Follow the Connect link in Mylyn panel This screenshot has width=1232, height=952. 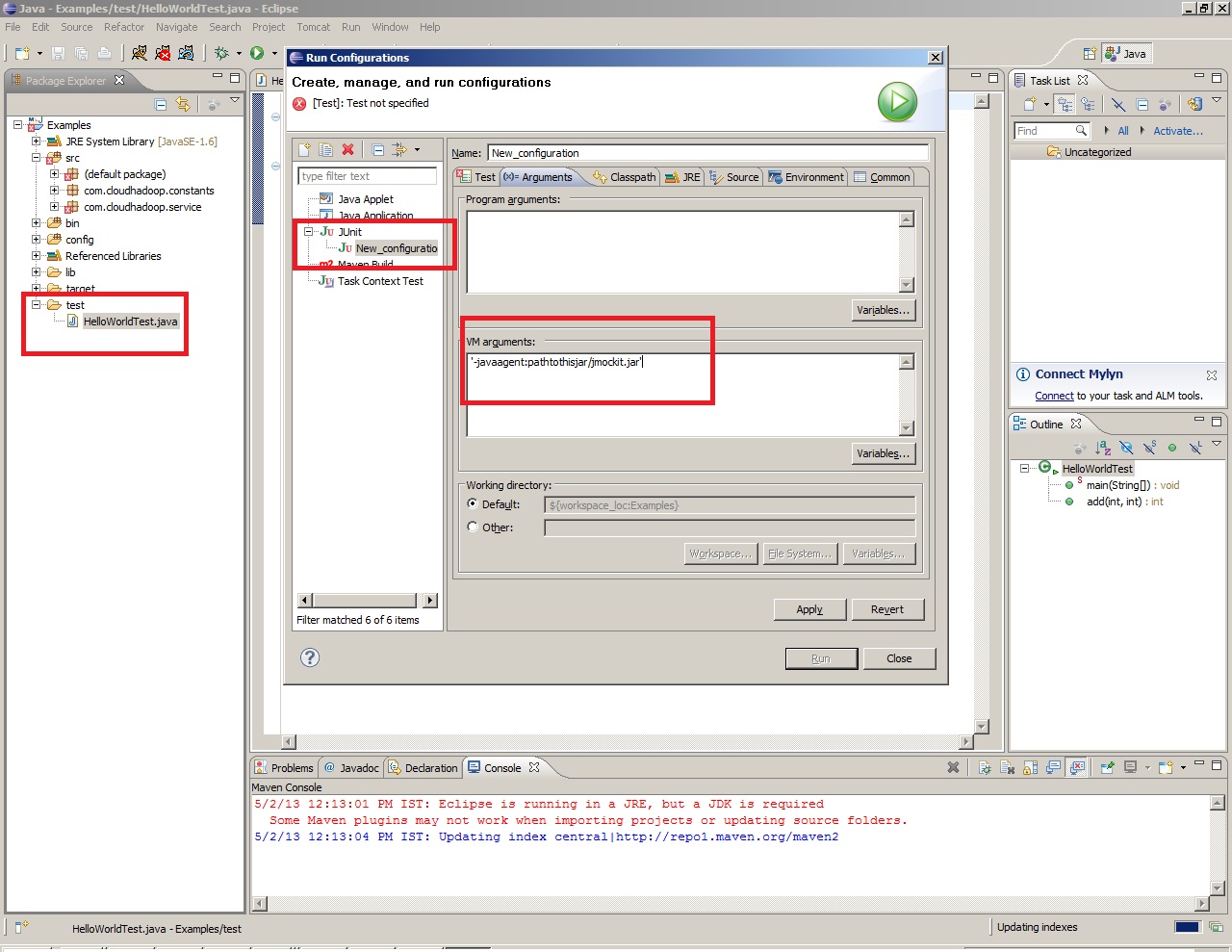pos(1054,396)
